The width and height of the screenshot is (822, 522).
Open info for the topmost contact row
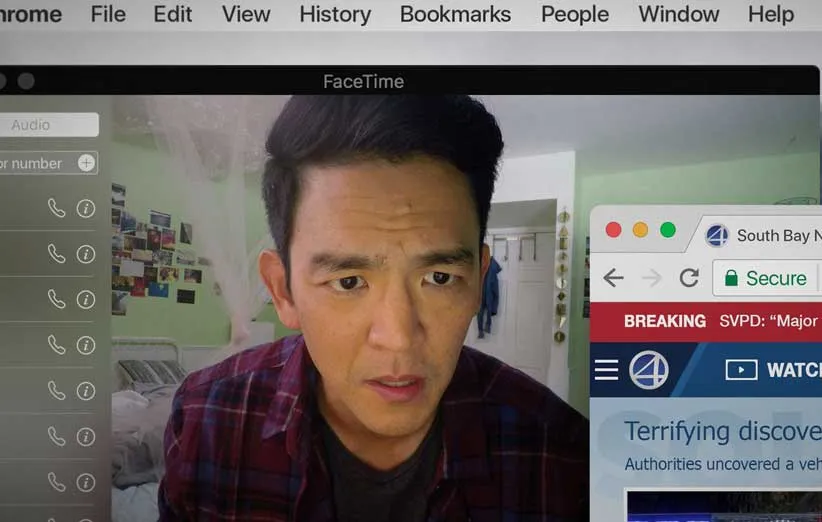click(x=86, y=208)
